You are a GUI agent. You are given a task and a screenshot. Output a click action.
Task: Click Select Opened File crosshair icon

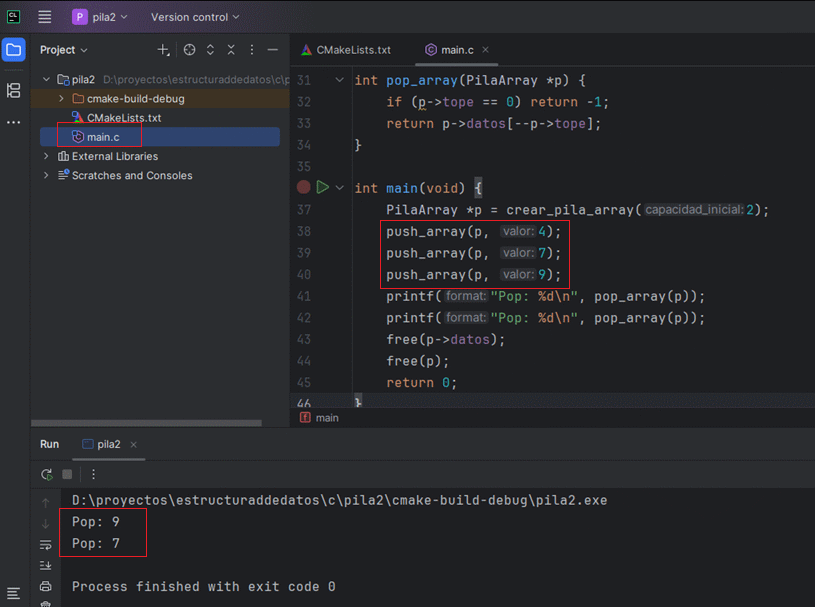[x=189, y=50]
